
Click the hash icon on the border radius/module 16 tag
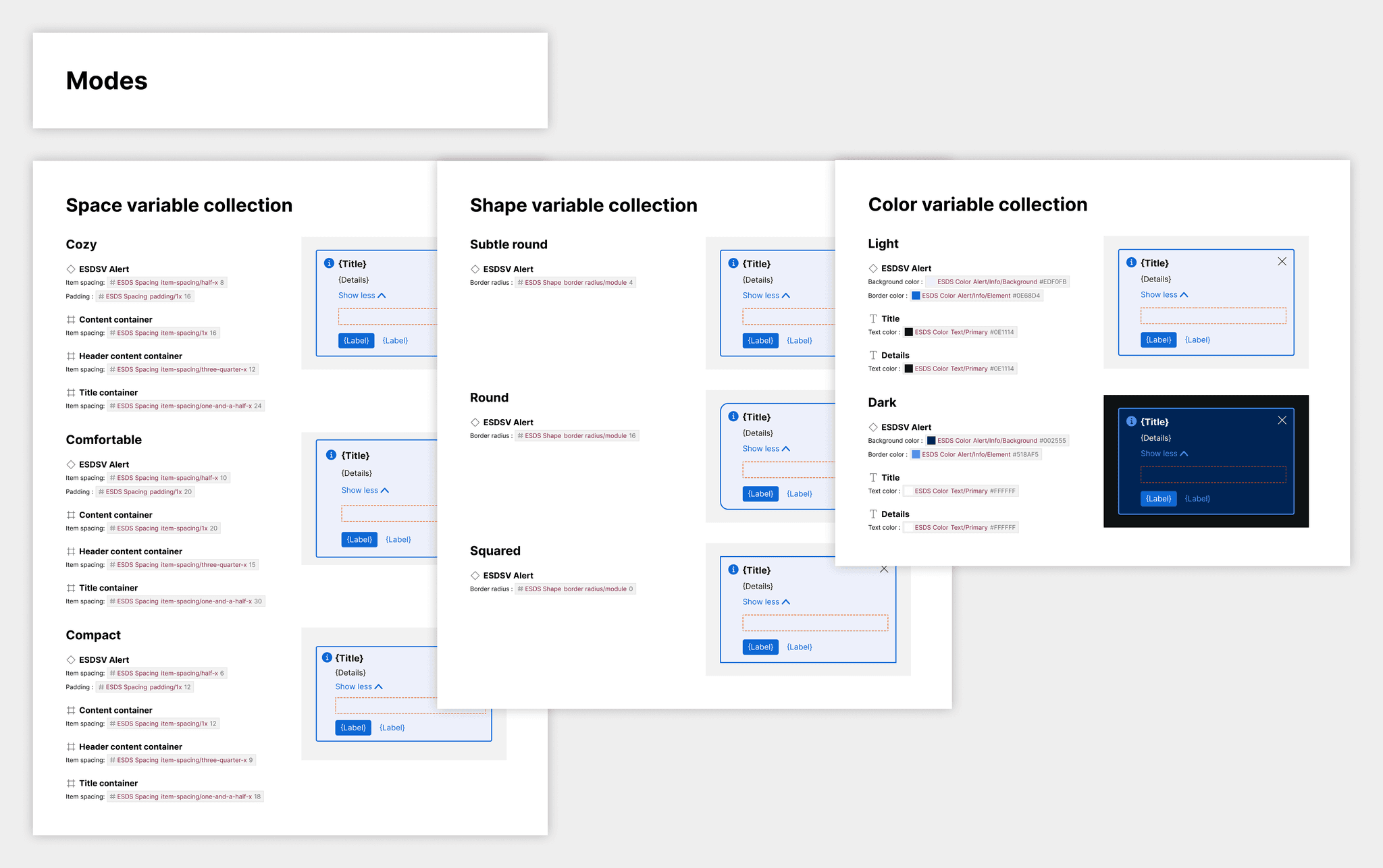521,435
